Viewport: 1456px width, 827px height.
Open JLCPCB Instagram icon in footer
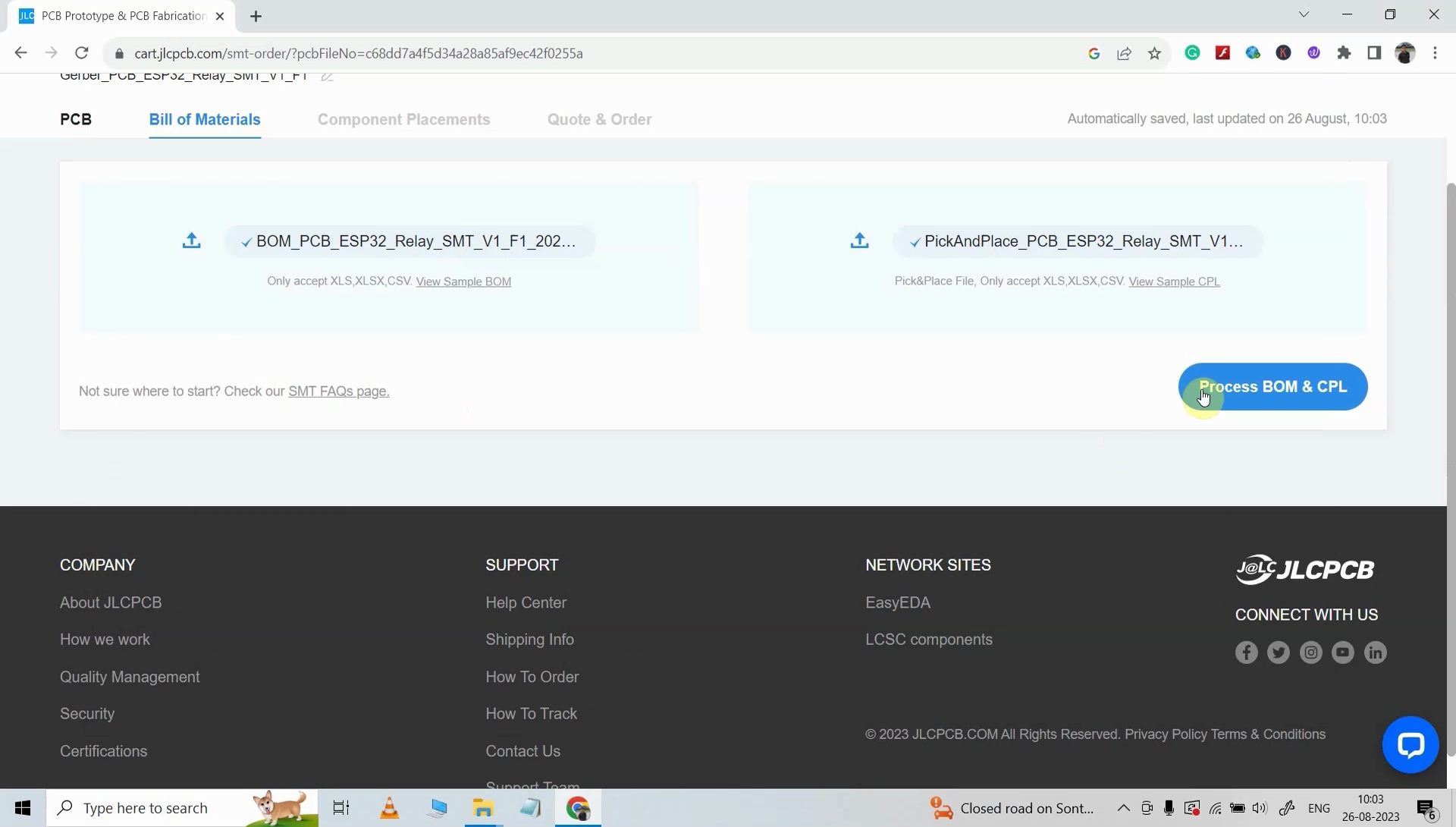(1310, 652)
